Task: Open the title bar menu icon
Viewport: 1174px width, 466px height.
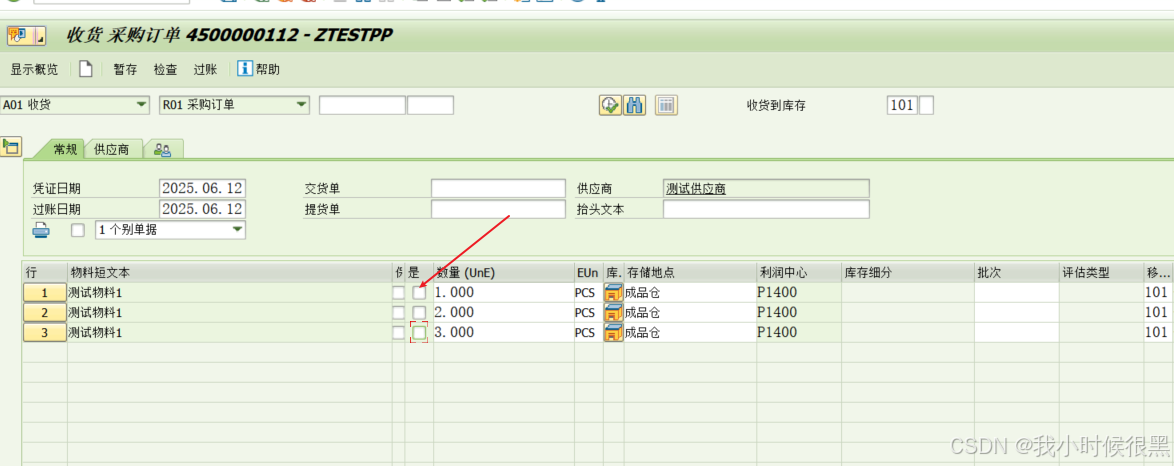Action: coord(26,35)
